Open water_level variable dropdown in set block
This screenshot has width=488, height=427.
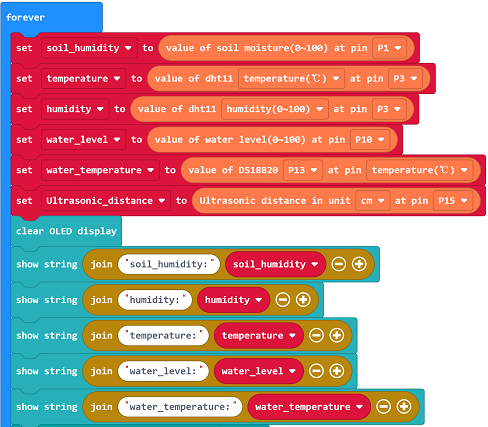tap(83, 140)
